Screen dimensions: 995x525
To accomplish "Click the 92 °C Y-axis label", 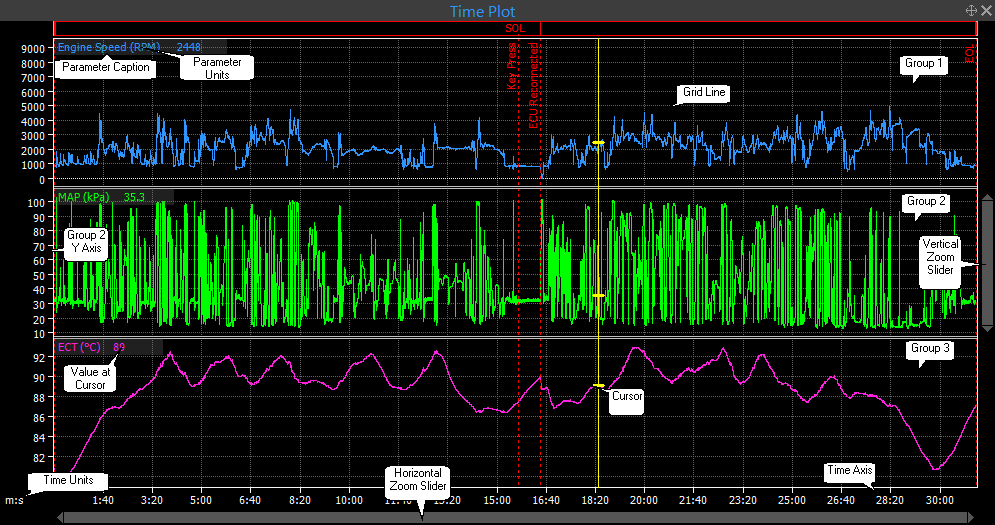I will pyautogui.click(x=39, y=357).
